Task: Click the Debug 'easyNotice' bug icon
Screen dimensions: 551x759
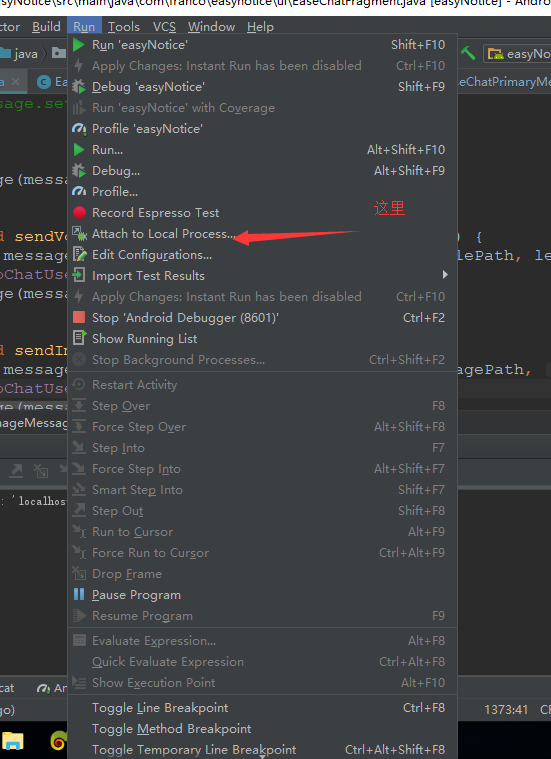Action: tap(78, 87)
